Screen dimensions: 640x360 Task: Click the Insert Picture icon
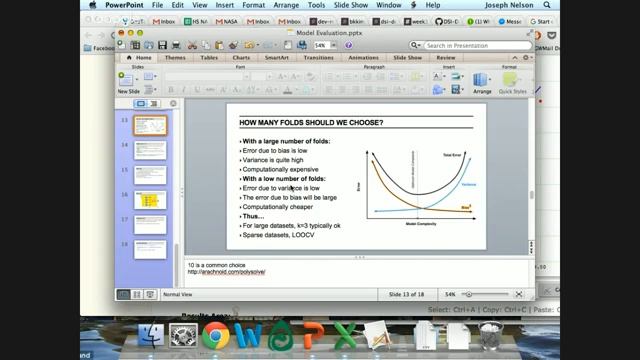[x=456, y=76]
